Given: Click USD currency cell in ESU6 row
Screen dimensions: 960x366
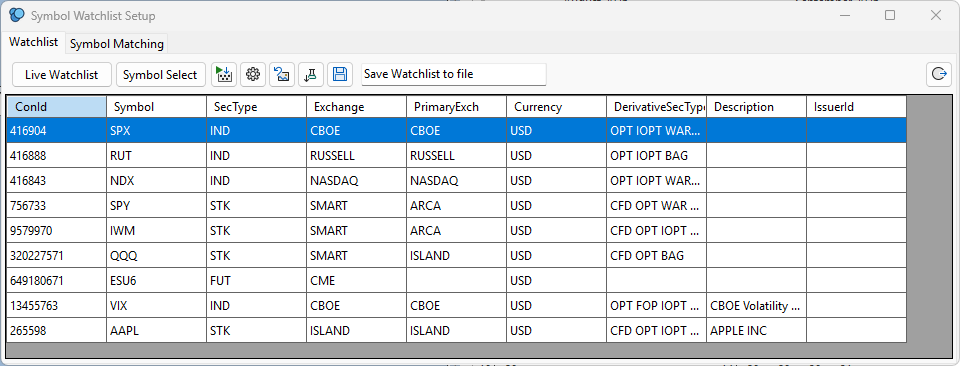Looking at the screenshot, I should [x=557, y=280].
